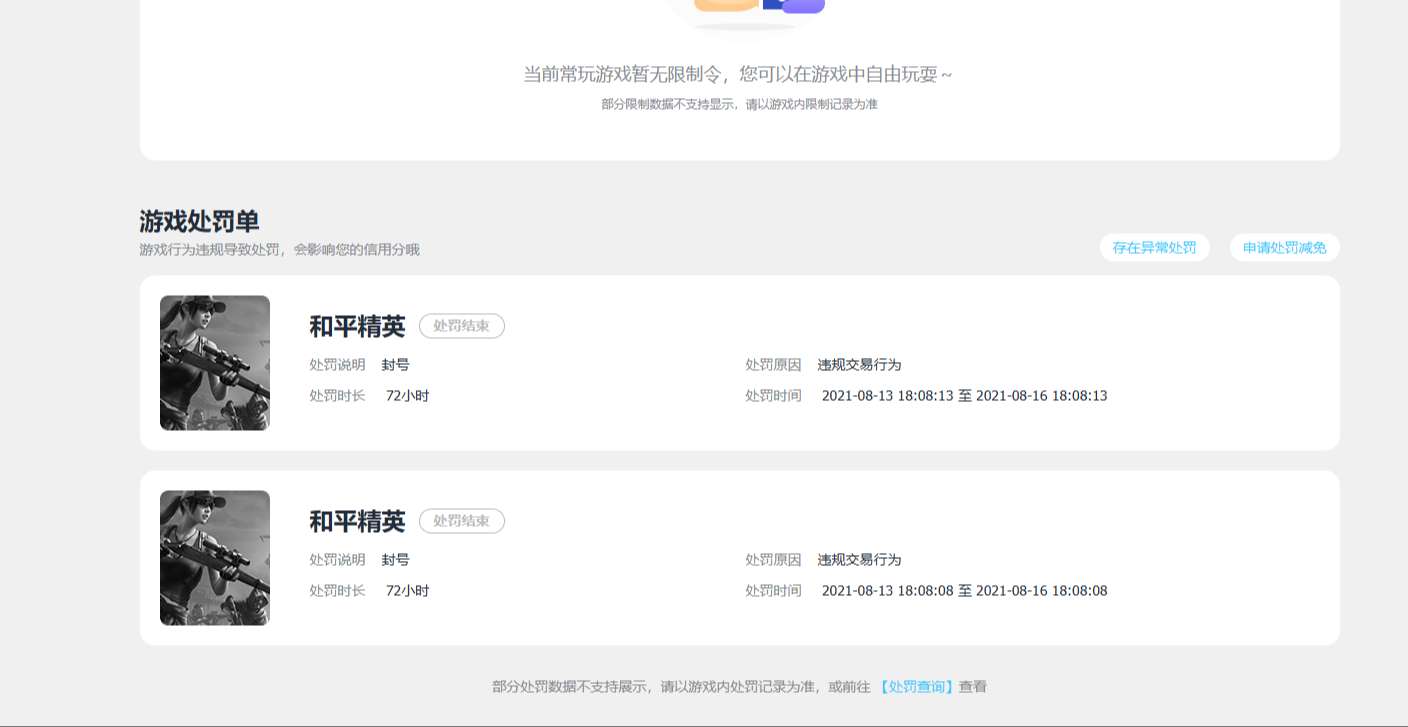Screen dimensions: 1408x727
Task: Click the 处罚原因 label in the 18:08:13 card
Action: click(x=773, y=365)
